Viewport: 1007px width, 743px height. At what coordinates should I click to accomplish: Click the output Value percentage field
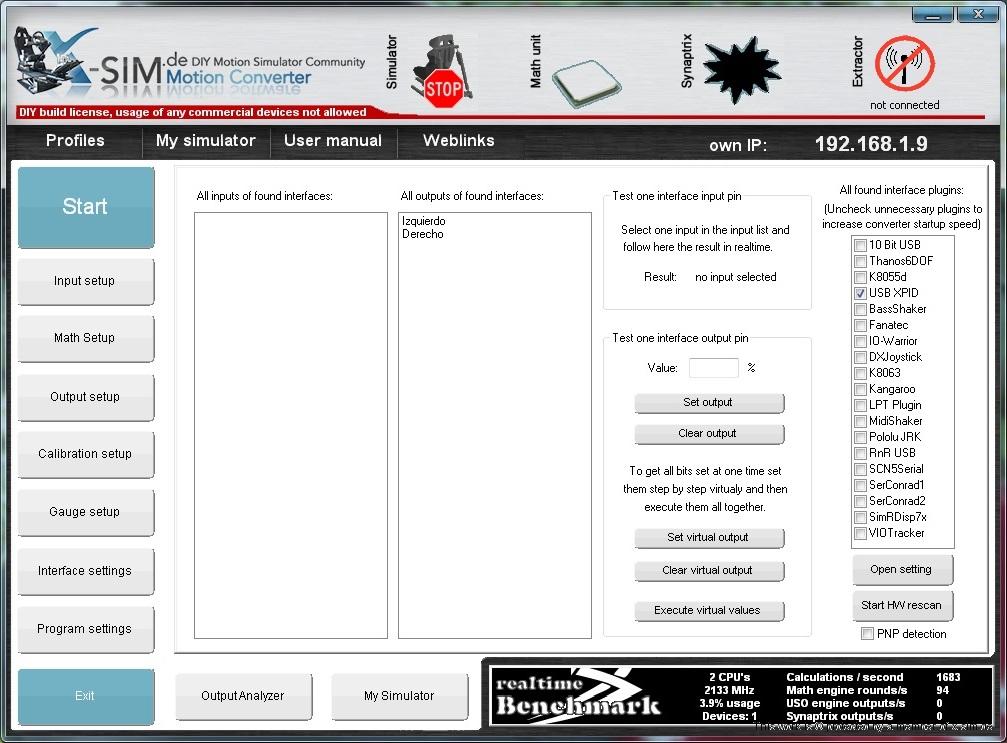click(713, 368)
